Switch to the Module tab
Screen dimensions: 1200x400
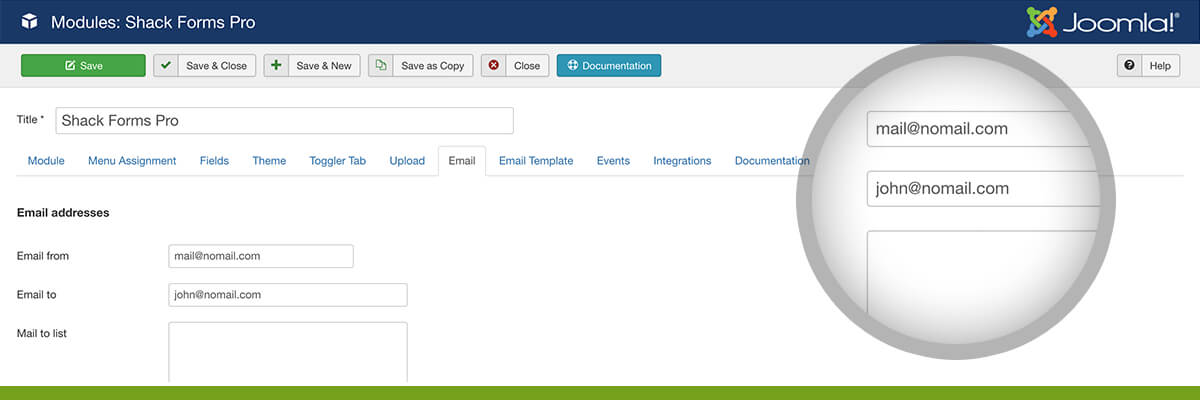46,161
